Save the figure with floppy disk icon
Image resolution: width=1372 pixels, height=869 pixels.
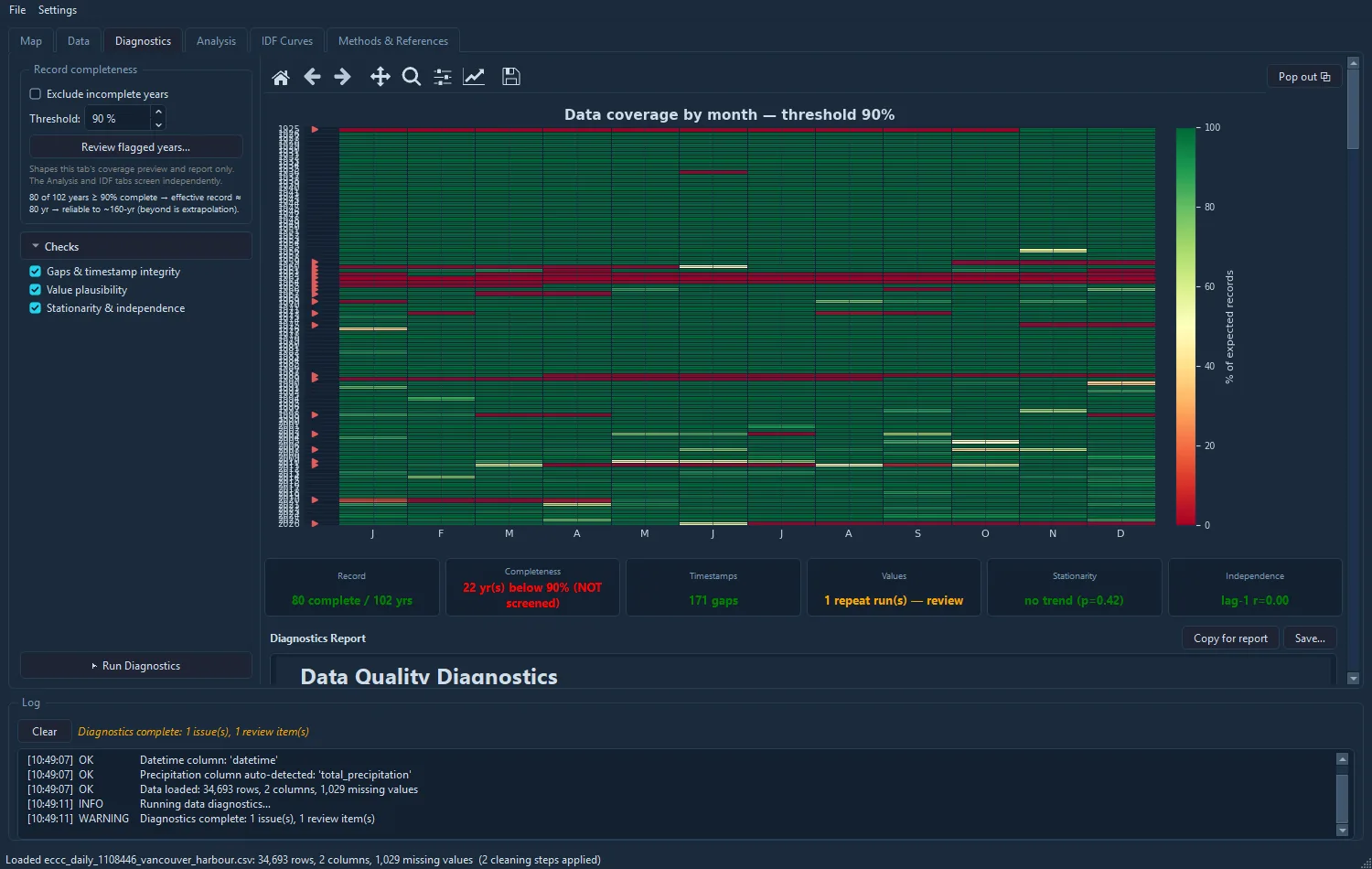pyautogui.click(x=511, y=77)
